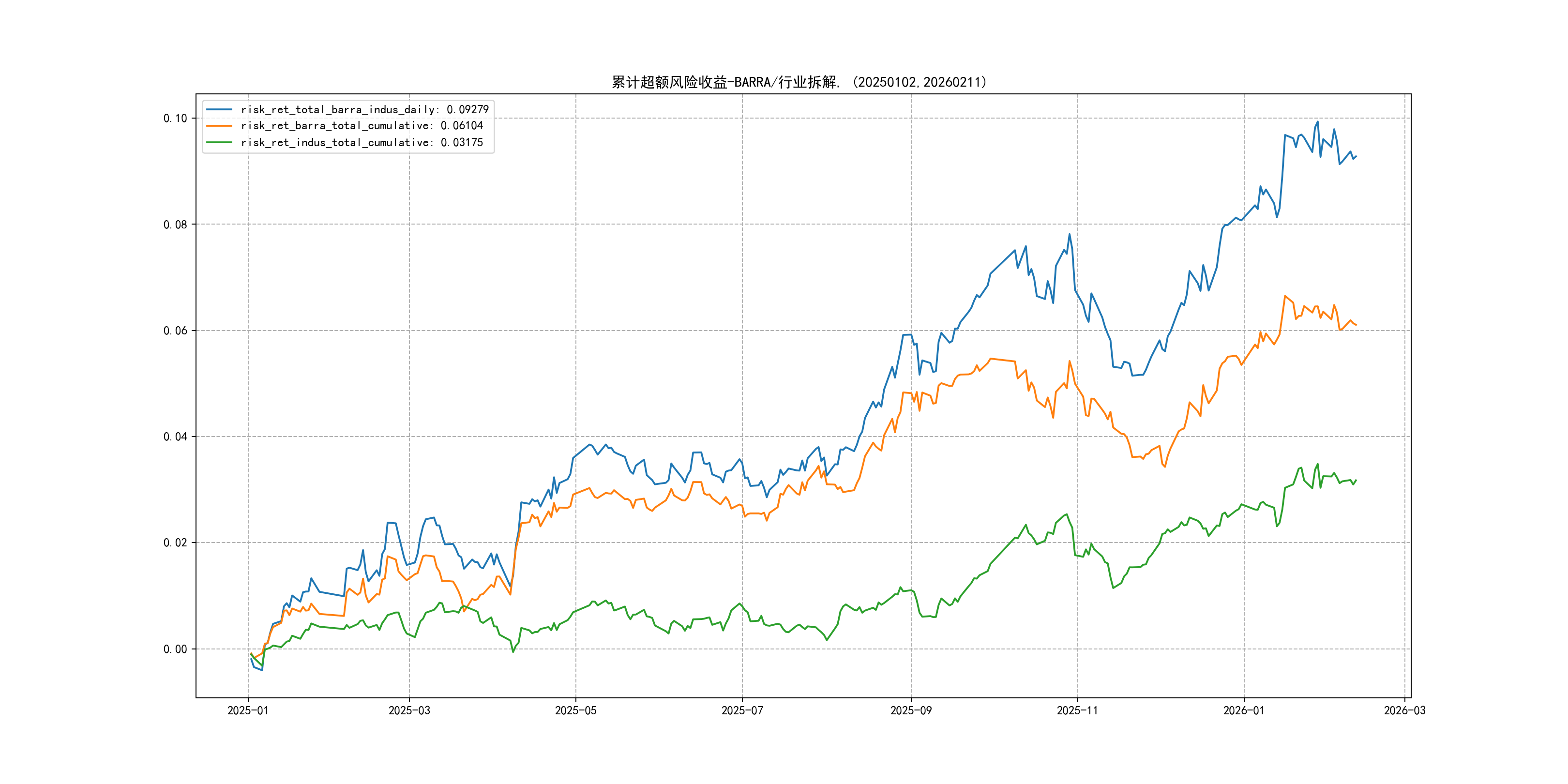The height and width of the screenshot is (784, 1568).
Task: Click the orange legend line swatch
Action: coord(219,126)
